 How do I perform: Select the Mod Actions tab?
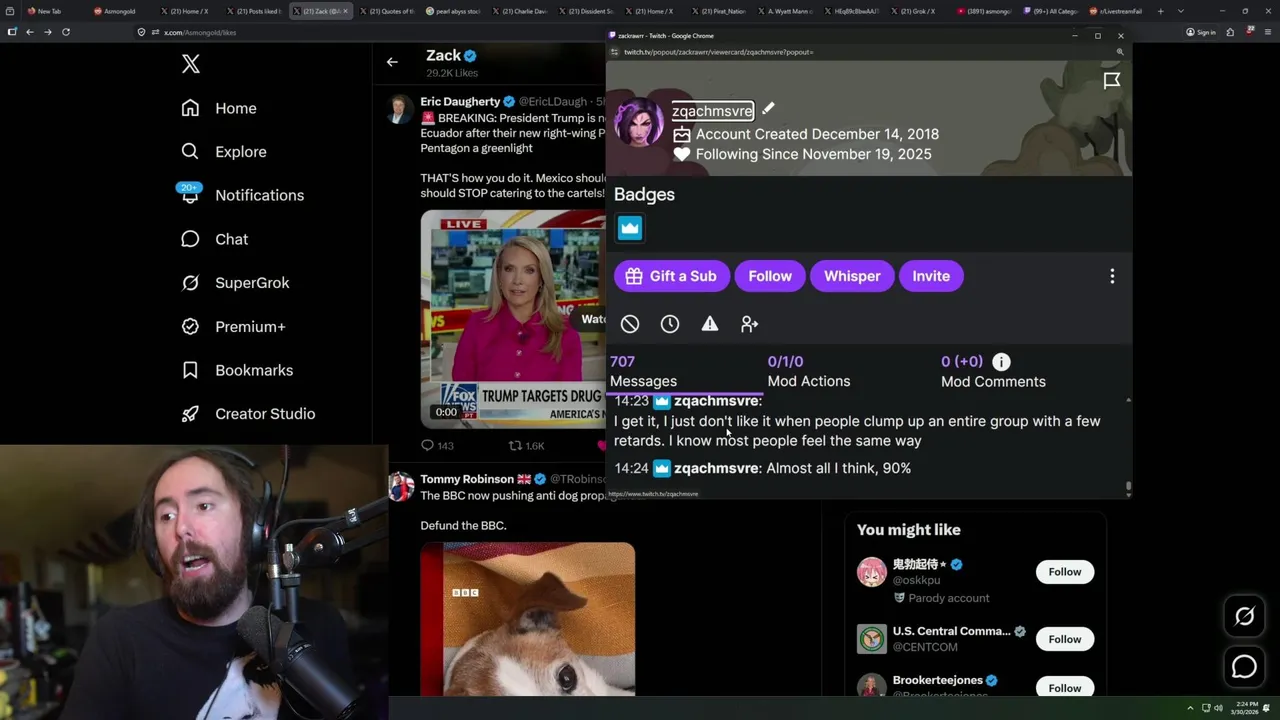coord(808,371)
